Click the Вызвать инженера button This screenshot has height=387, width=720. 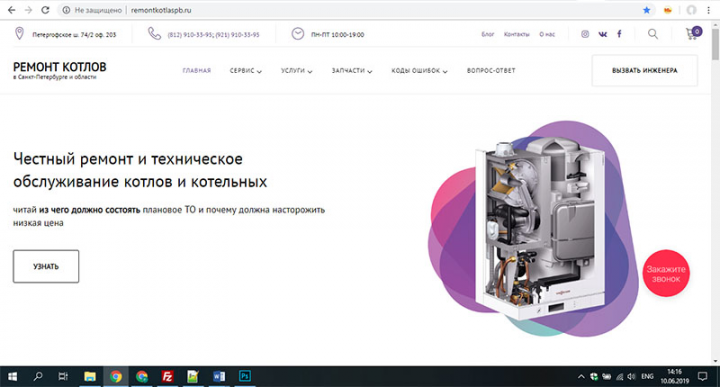click(645, 70)
